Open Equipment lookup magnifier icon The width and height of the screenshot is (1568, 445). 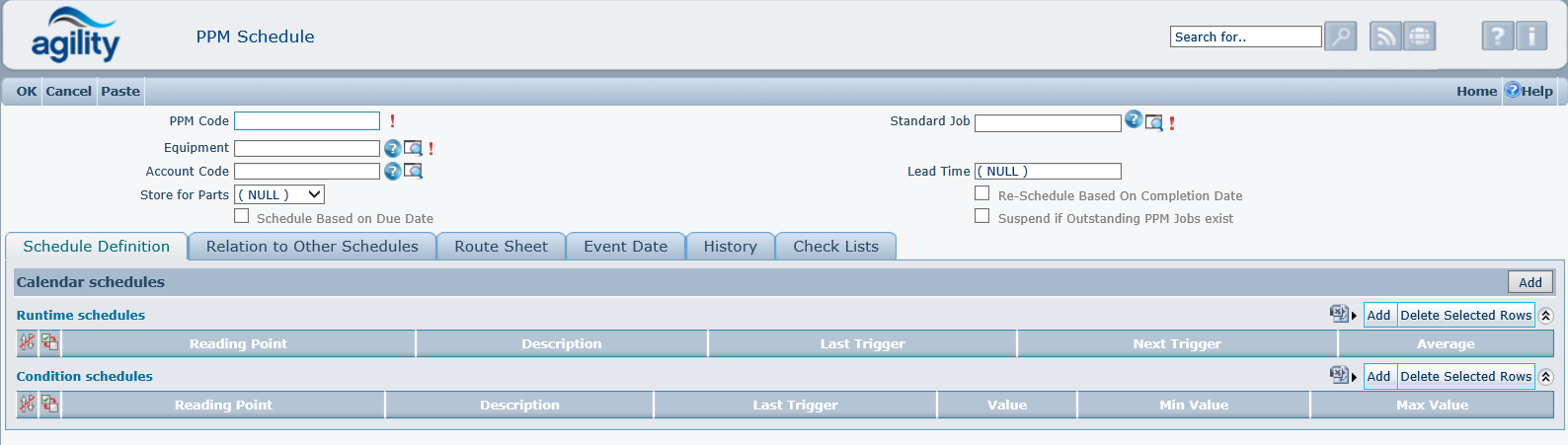click(x=414, y=148)
